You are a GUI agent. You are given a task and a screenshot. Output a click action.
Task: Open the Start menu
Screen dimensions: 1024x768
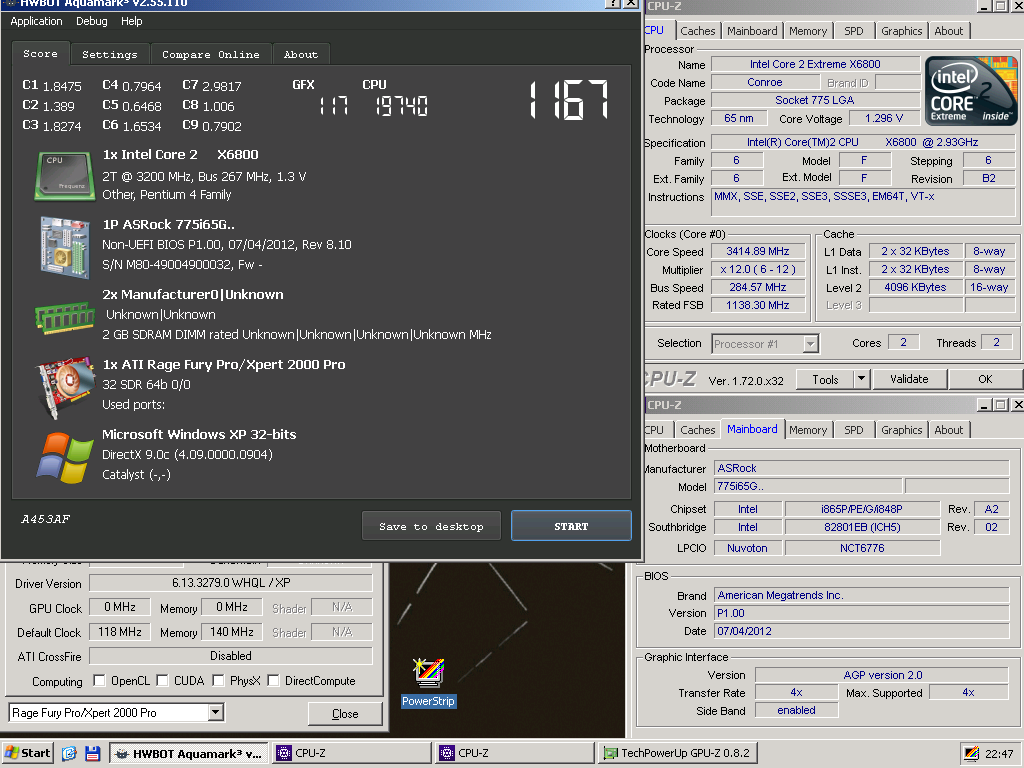coord(27,753)
